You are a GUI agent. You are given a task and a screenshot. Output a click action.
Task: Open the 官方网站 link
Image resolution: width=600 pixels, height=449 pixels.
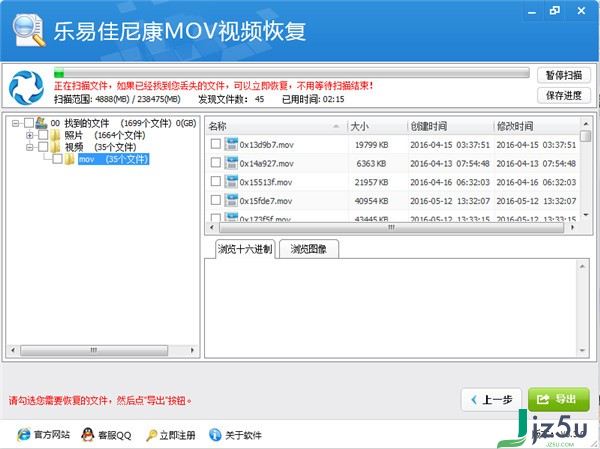point(52,435)
